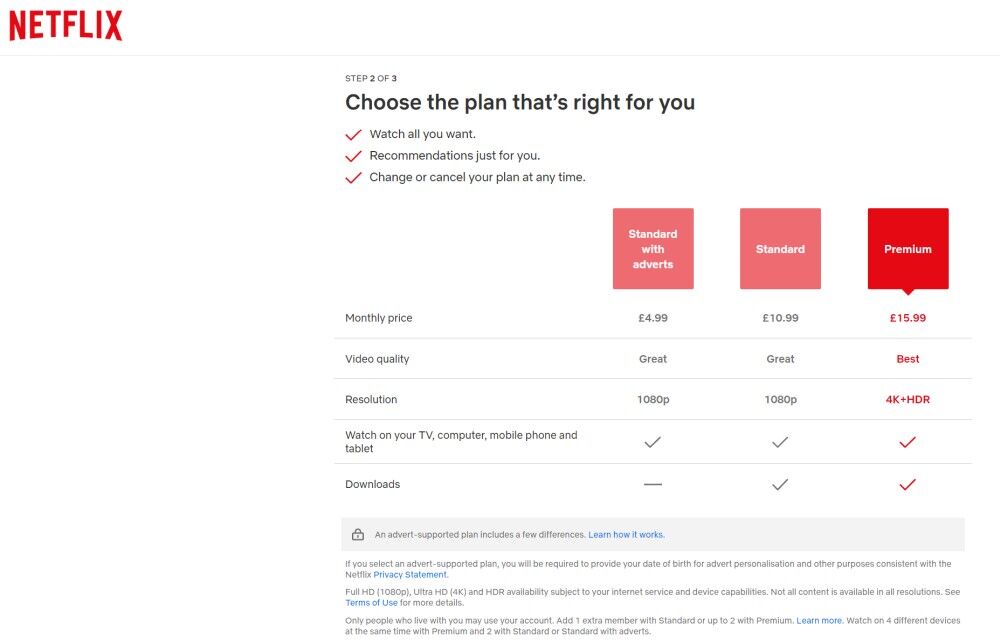Viewport: 1000px width, 644px height.
Task: Click the checkmark beside Change or cancel plan
Action: pyautogui.click(x=353, y=178)
